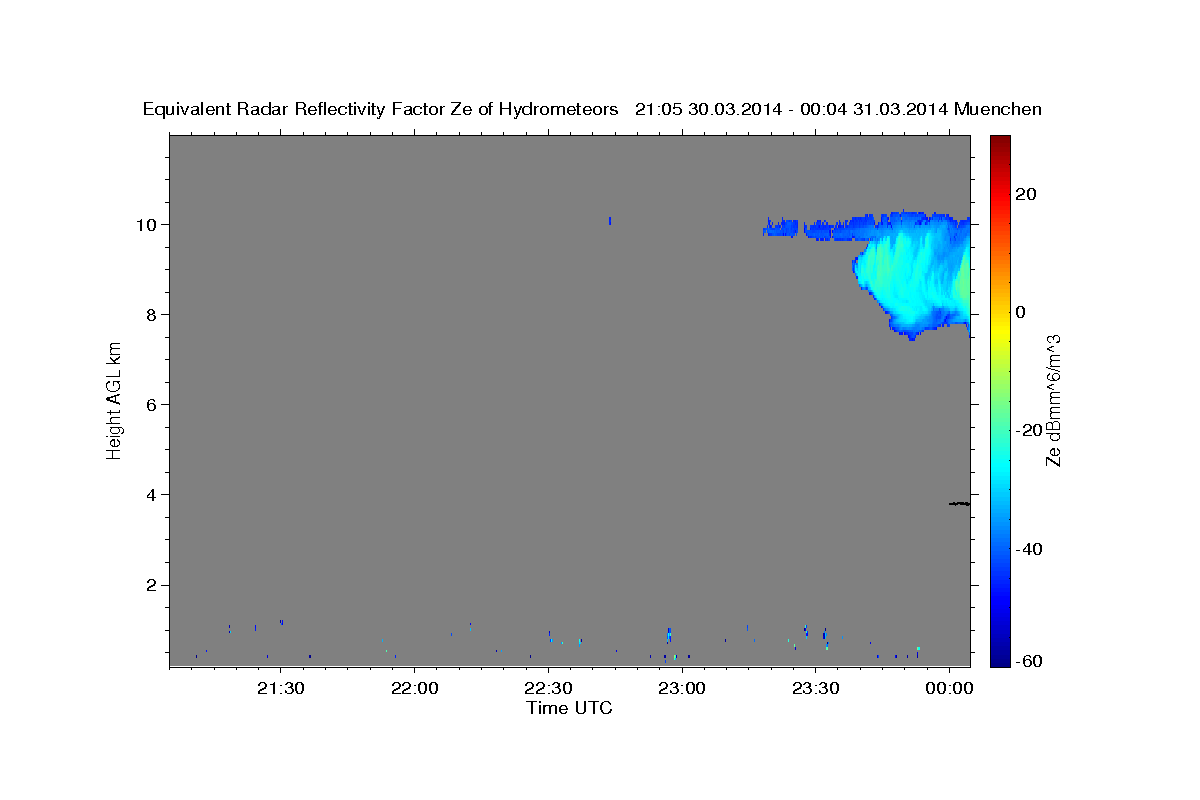Viewport: 1200px width, 800px height.
Task: Click the colorbar label '0'
Action: (x=1023, y=312)
